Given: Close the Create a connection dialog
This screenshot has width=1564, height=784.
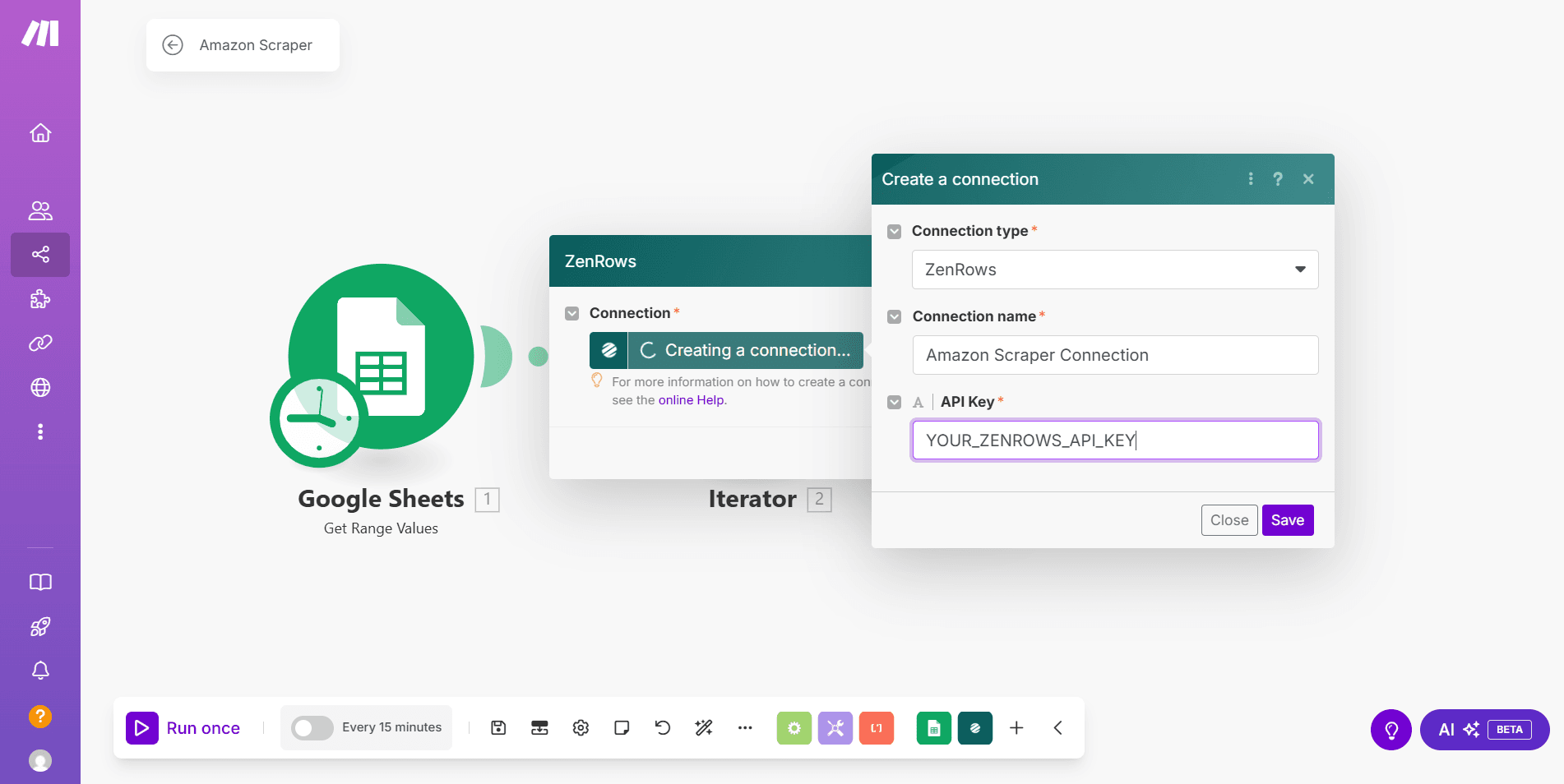Looking at the screenshot, I should click(x=1308, y=179).
